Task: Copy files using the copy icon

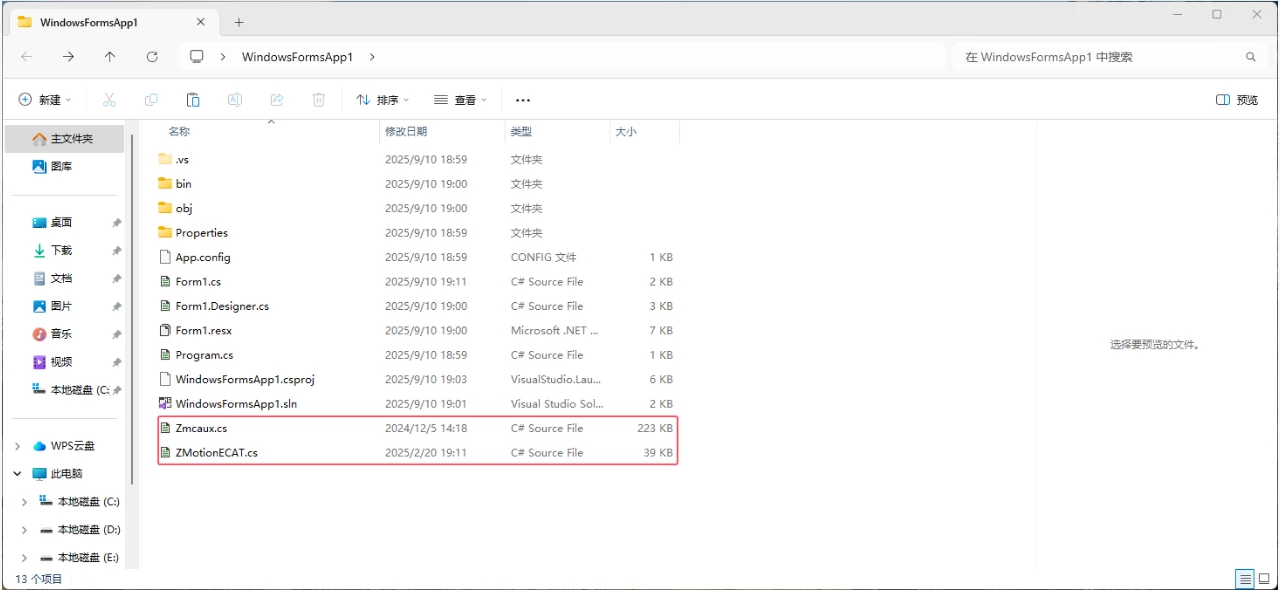Action: (151, 99)
